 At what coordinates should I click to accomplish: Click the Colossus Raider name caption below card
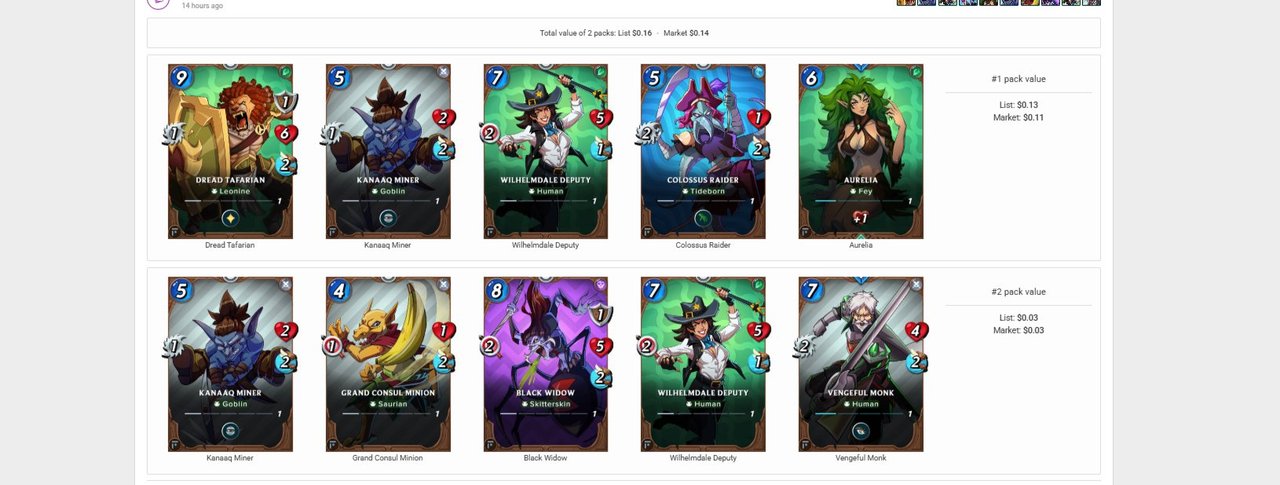703,245
